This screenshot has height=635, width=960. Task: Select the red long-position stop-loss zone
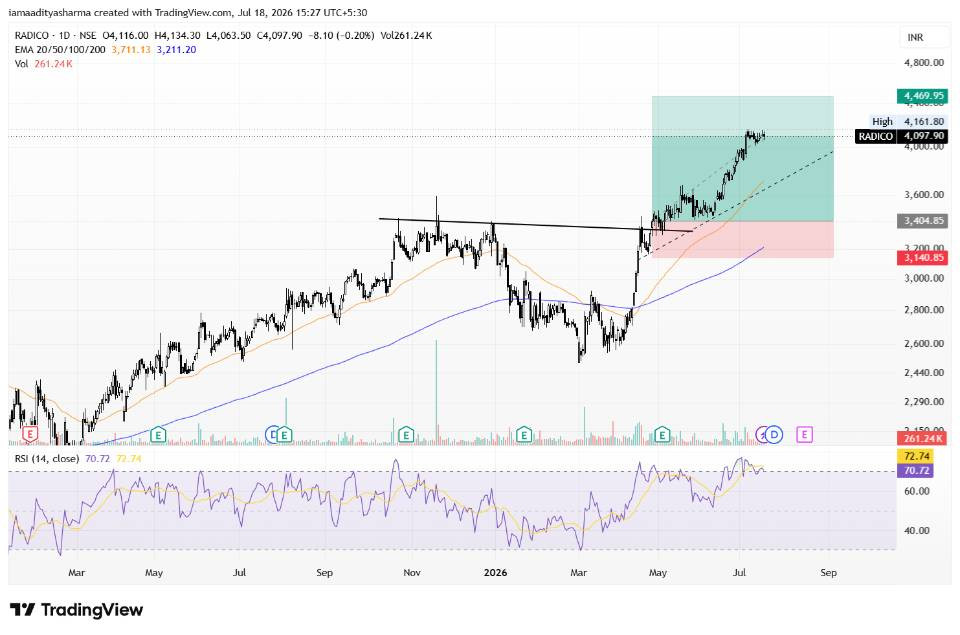pos(743,239)
